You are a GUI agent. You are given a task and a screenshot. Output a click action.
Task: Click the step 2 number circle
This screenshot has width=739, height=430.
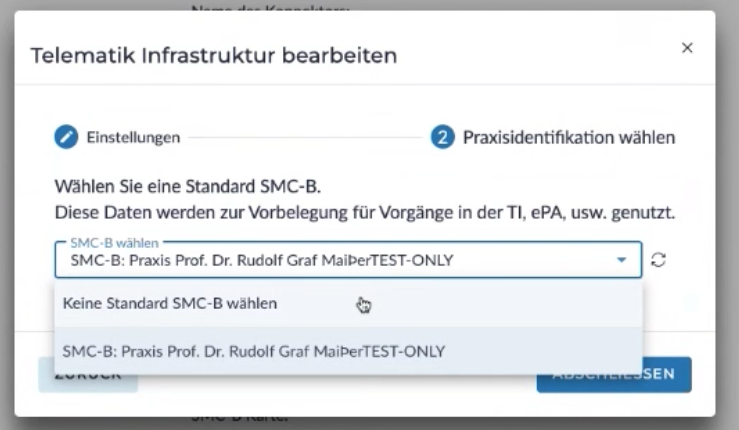(x=443, y=137)
